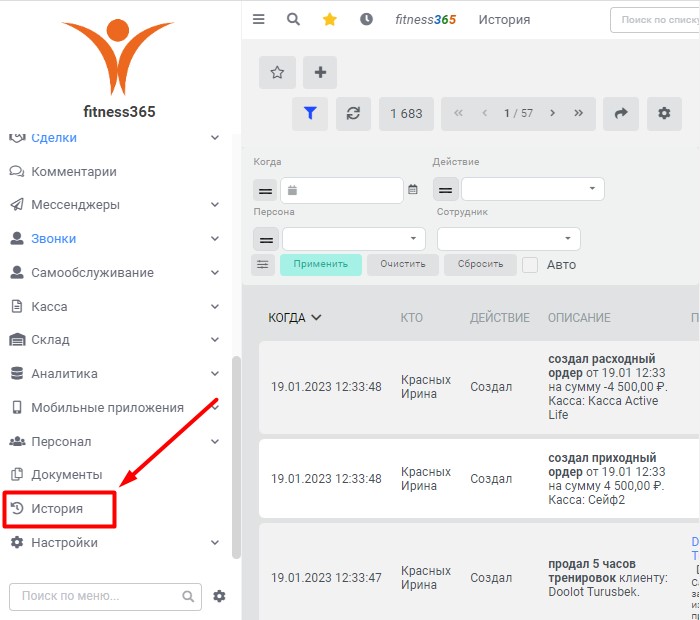This screenshot has height=620, width=700.
Task: Go to first page double-arrow
Action: click(458, 113)
